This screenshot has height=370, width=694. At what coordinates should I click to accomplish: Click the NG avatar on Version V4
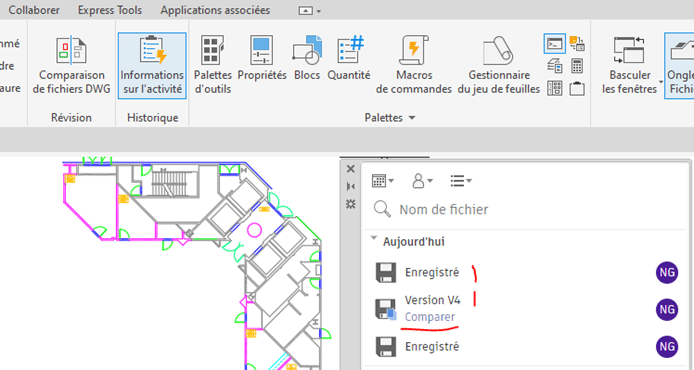[667, 309]
